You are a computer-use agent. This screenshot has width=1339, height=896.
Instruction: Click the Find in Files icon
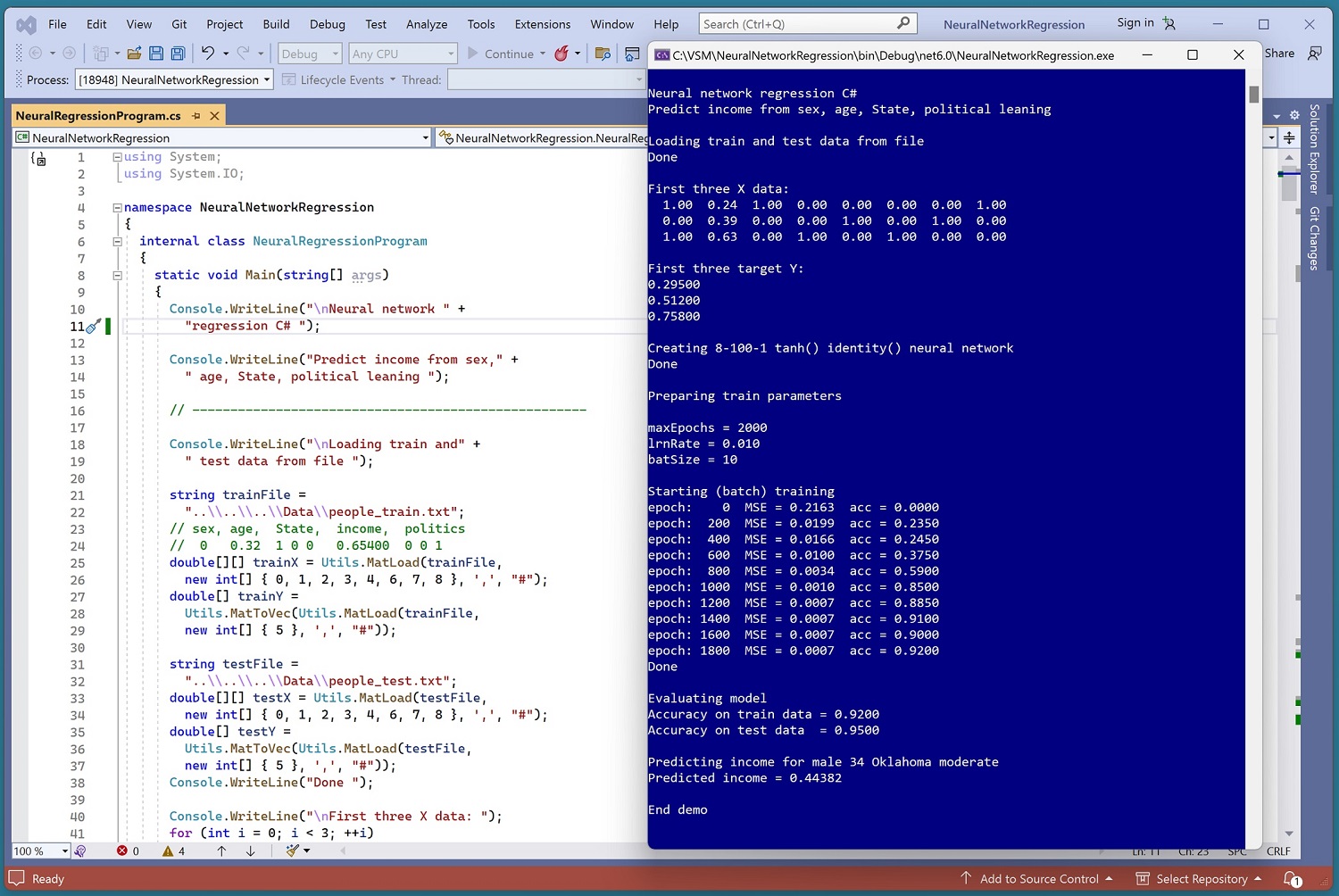point(603,54)
